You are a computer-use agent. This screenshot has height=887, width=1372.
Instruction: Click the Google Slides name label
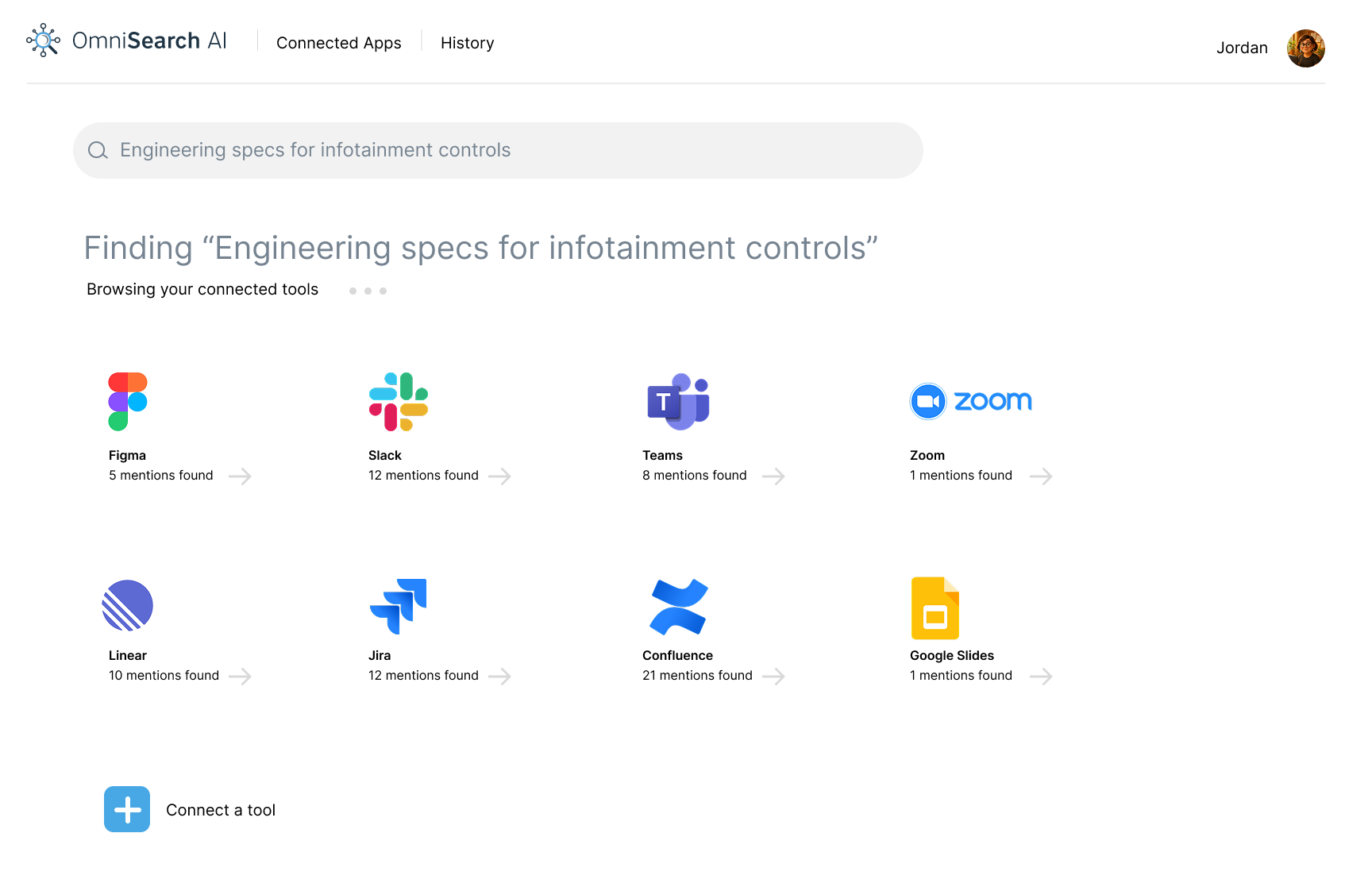[x=952, y=655]
